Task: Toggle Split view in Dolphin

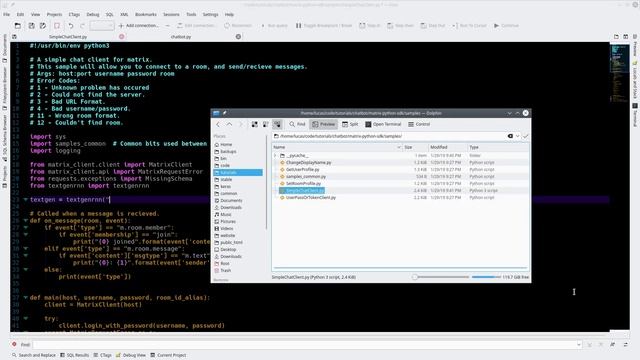Action: [350, 124]
